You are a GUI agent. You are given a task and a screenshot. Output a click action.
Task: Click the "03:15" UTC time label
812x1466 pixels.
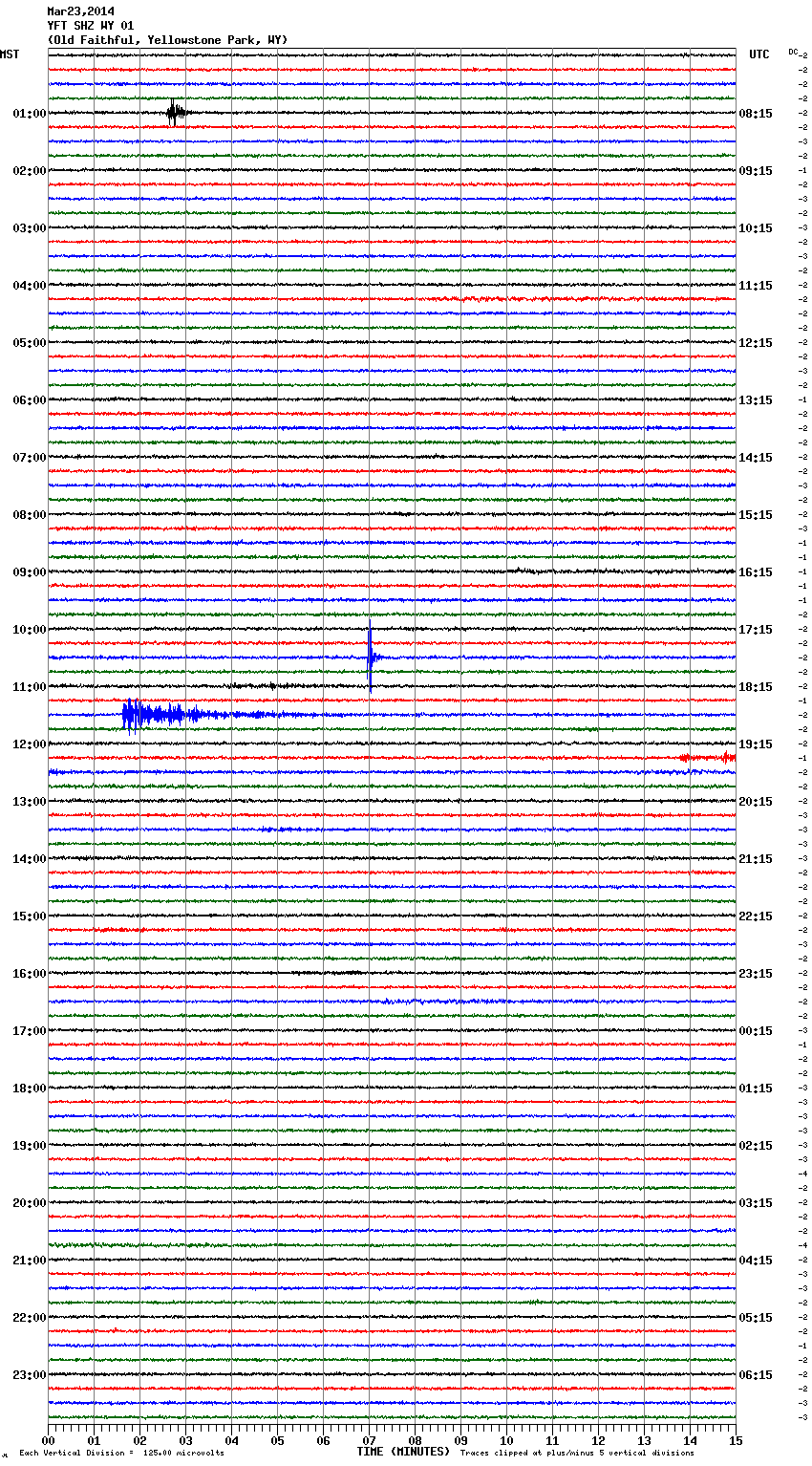pos(756,1203)
